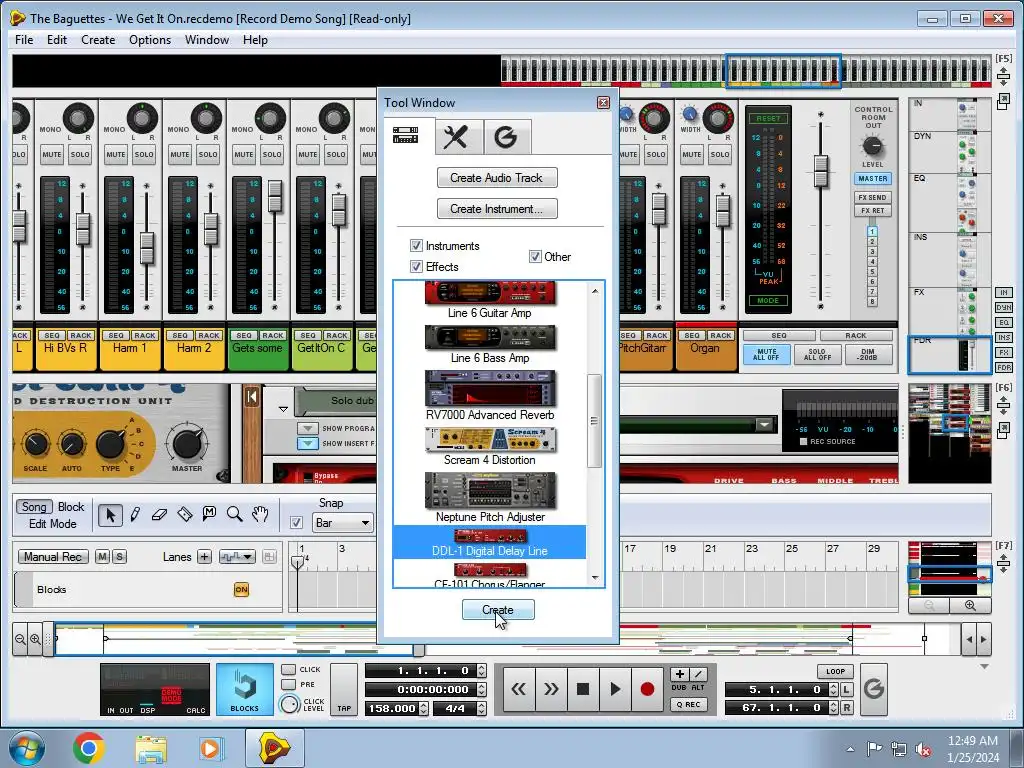Click device list scroll-down arrow
The image size is (1024, 768).
(x=594, y=577)
